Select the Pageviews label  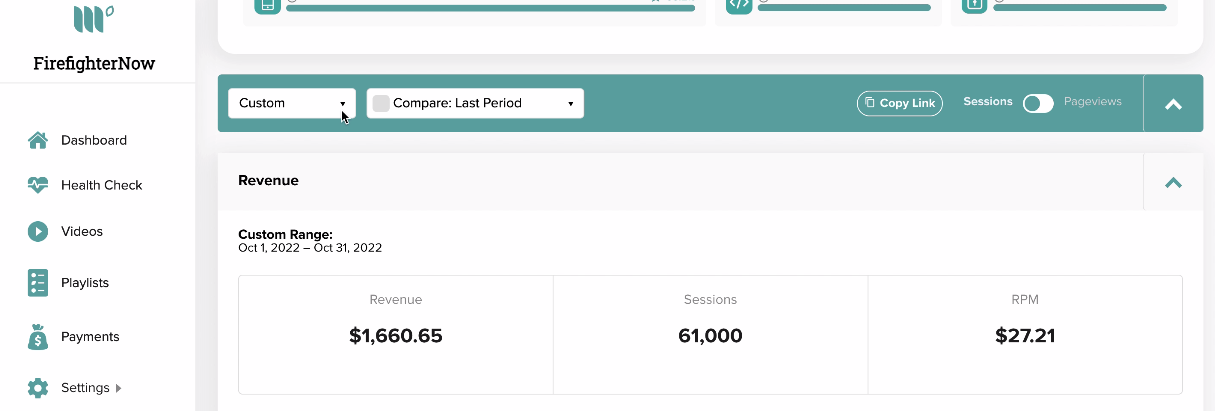click(x=1093, y=102)
